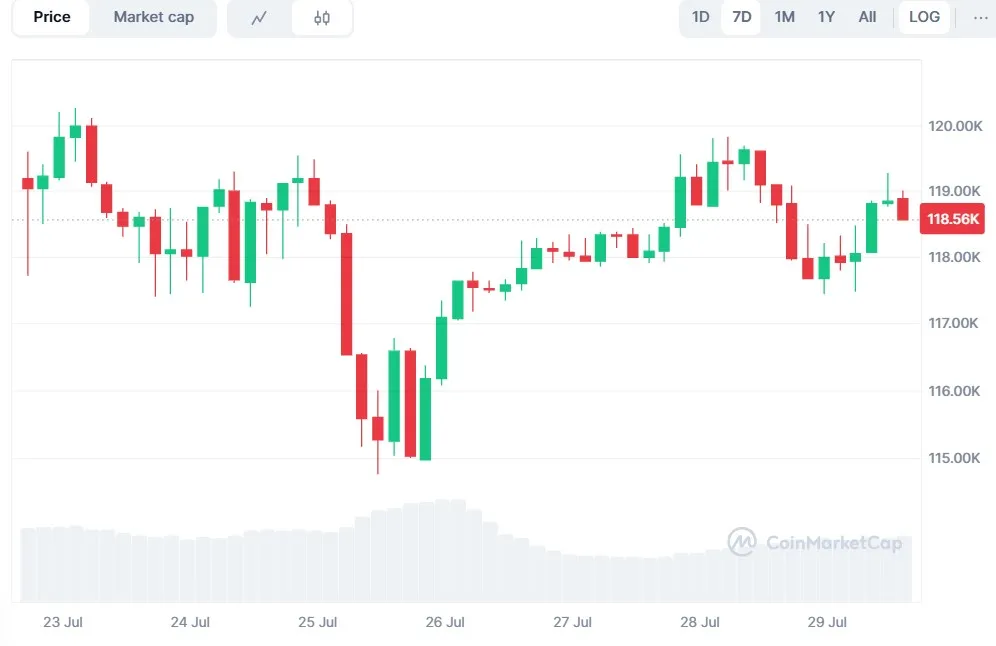
Task: Select the 1D timeframe button
Action: [699, 17]
